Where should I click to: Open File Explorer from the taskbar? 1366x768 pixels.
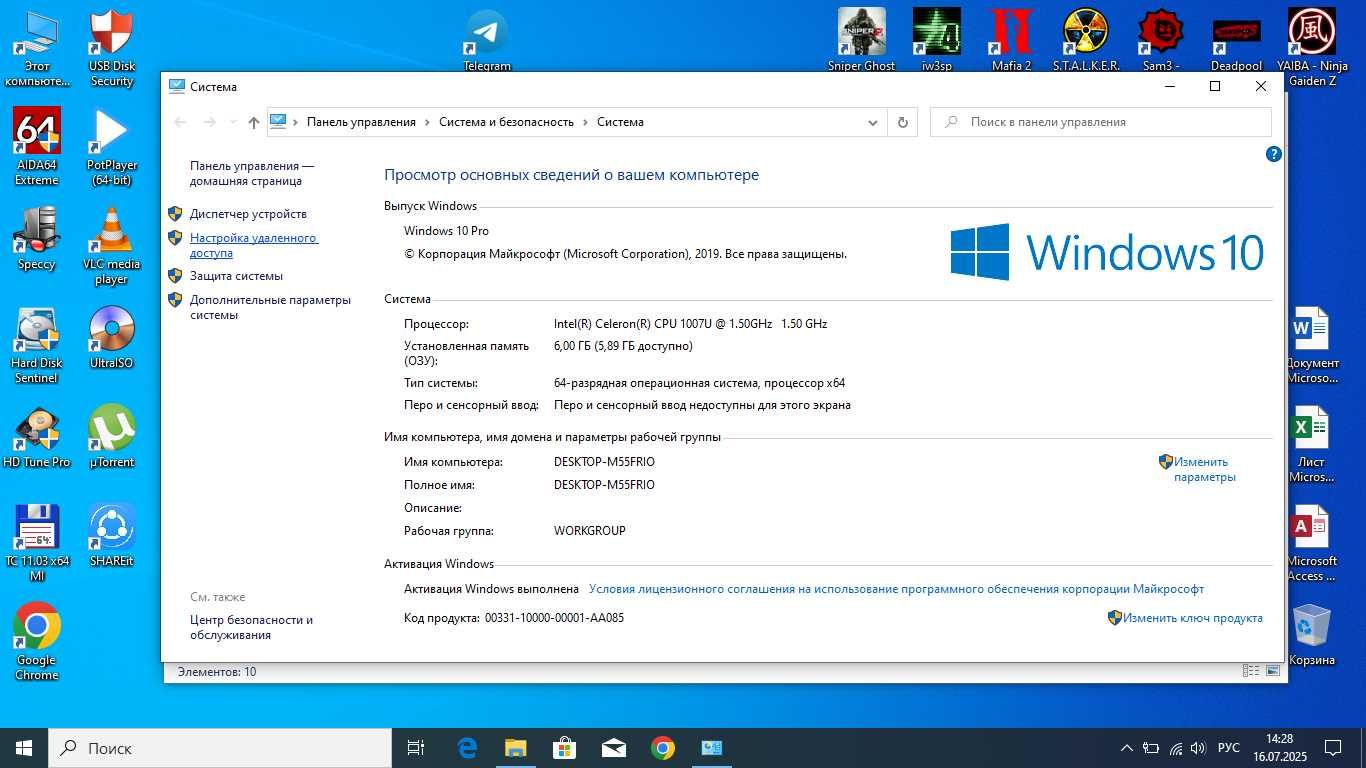[516, 748]
